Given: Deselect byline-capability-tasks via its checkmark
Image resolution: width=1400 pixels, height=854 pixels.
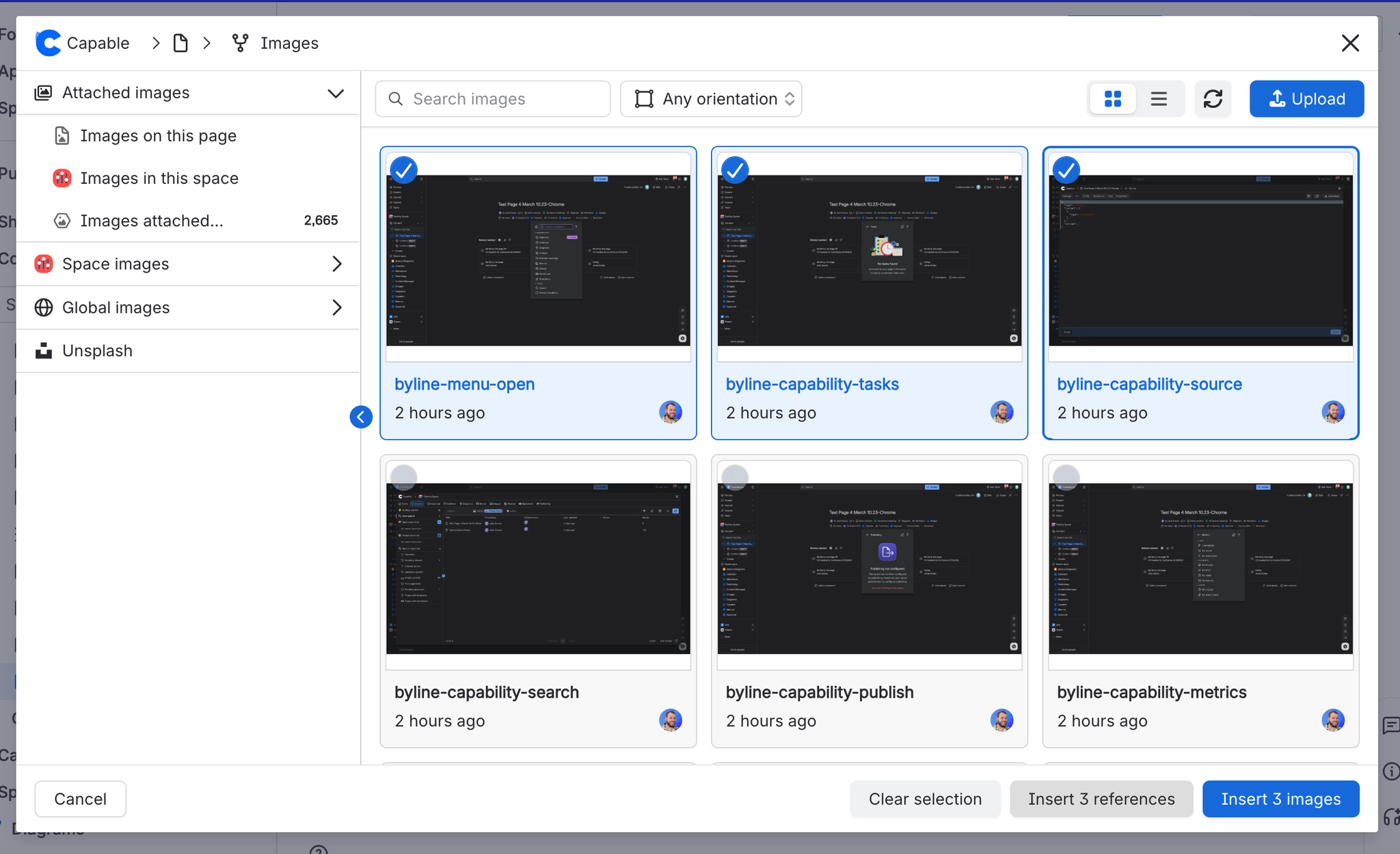Looking at the screenshot, I should (735, 169).
